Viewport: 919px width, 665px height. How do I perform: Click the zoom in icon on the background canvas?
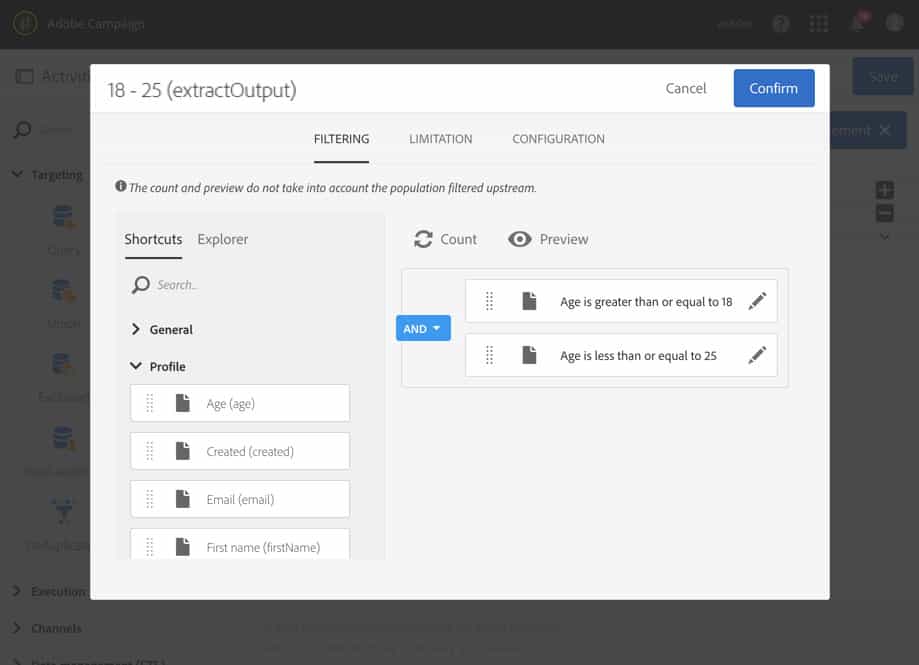click(x=884, y=190)
